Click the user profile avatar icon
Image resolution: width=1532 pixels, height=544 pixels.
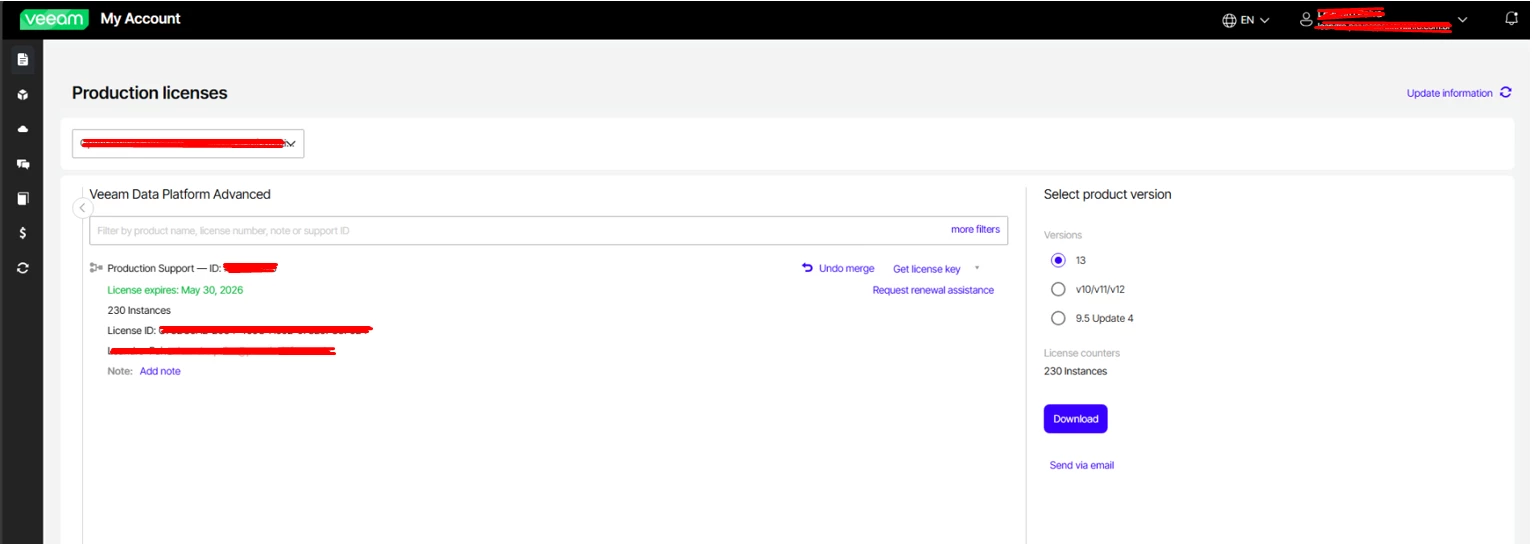click(x=1306, y=19)
